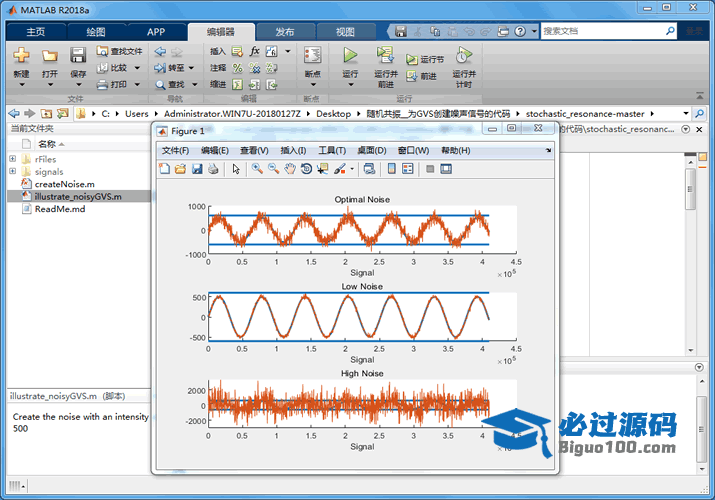The height and width of the screenshot is (500, 715).
Task: Click the uncomment icon beside the percent
Action: [x=254, y=68]
